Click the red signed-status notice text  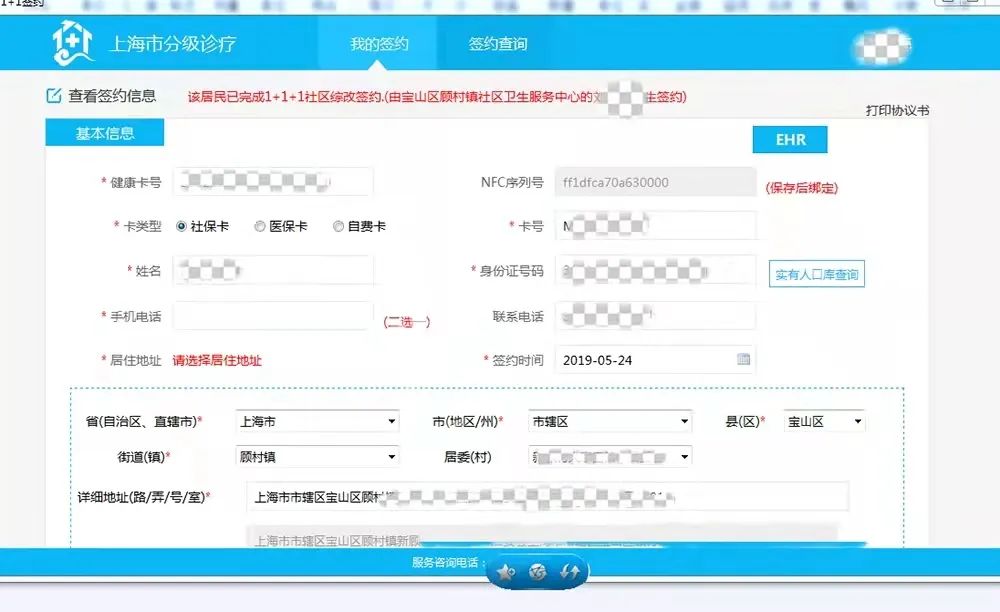pyautogui.click(x=437, y=97)
